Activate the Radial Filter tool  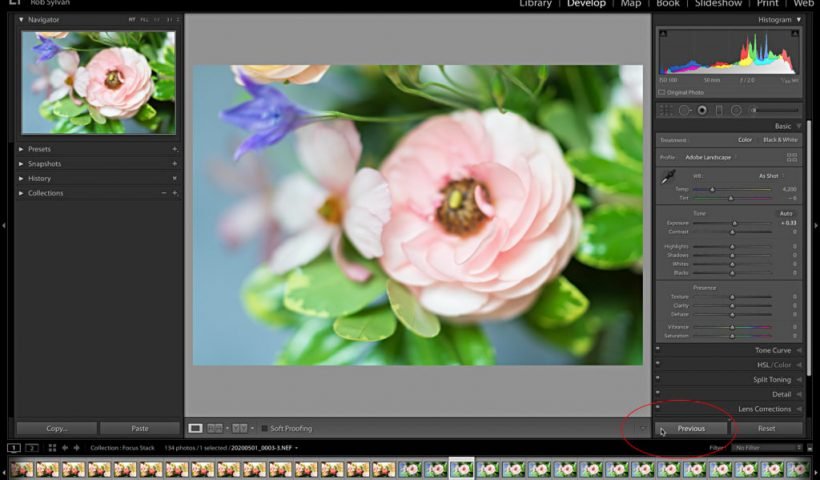tap(736, 110)
